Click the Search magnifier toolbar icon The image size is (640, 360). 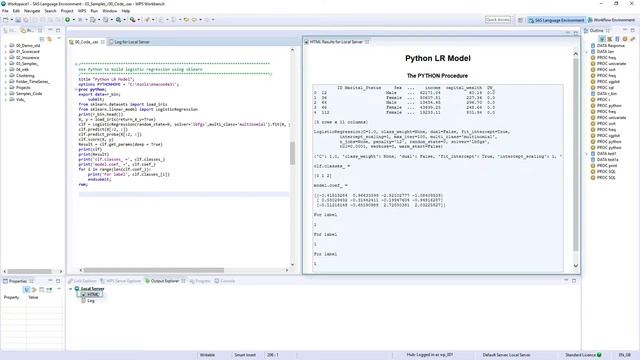(118, 20)
